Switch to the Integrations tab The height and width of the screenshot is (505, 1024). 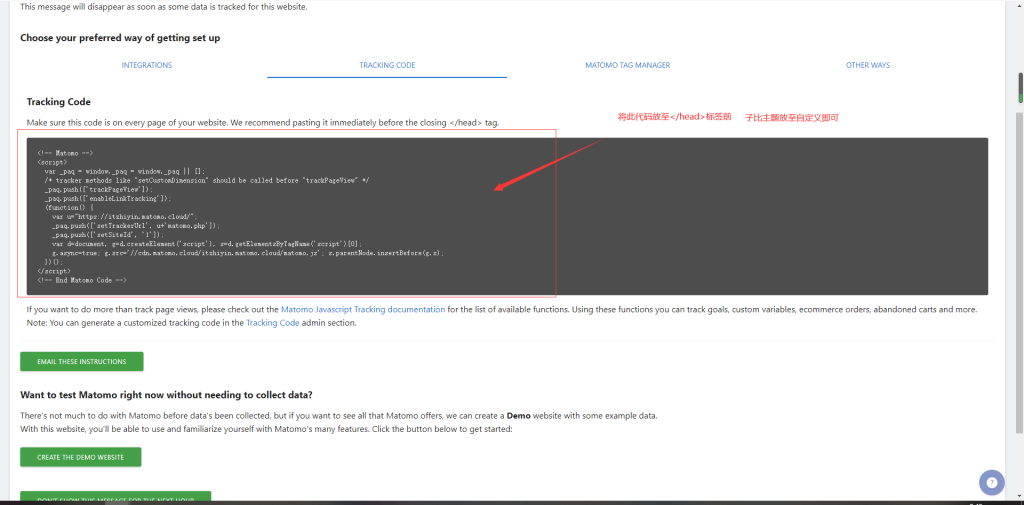click(147, 65)
